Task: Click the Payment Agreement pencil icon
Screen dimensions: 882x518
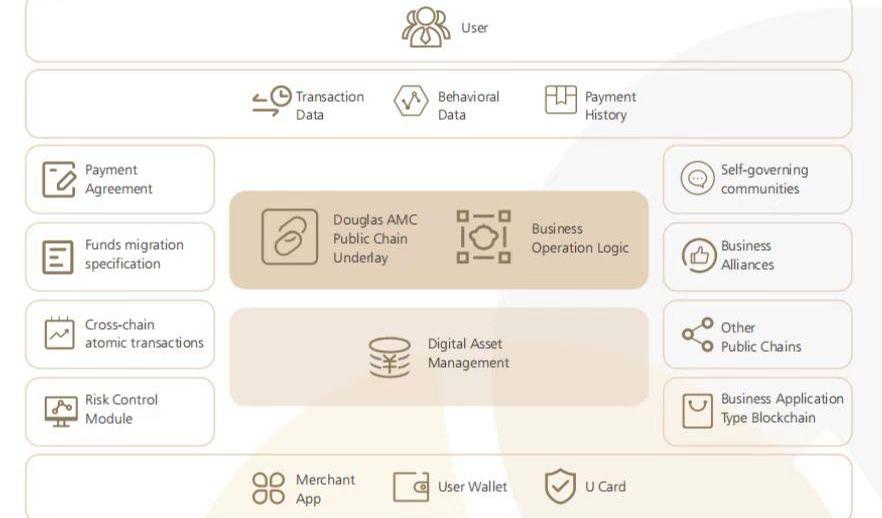Action: pyautogui.click(x=60, y=180)
